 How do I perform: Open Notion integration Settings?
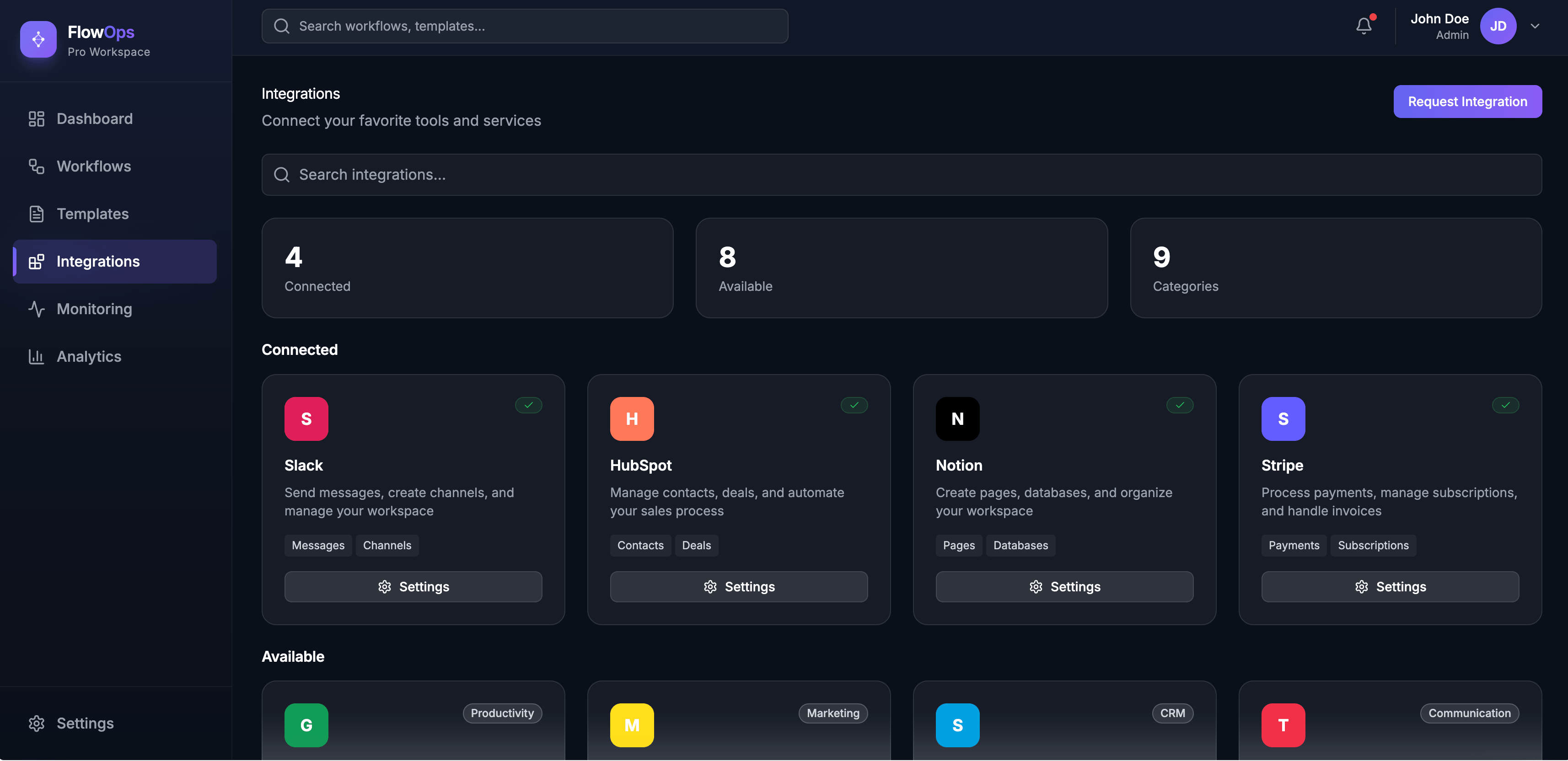pyautogui.click(x=1064, y=586)
